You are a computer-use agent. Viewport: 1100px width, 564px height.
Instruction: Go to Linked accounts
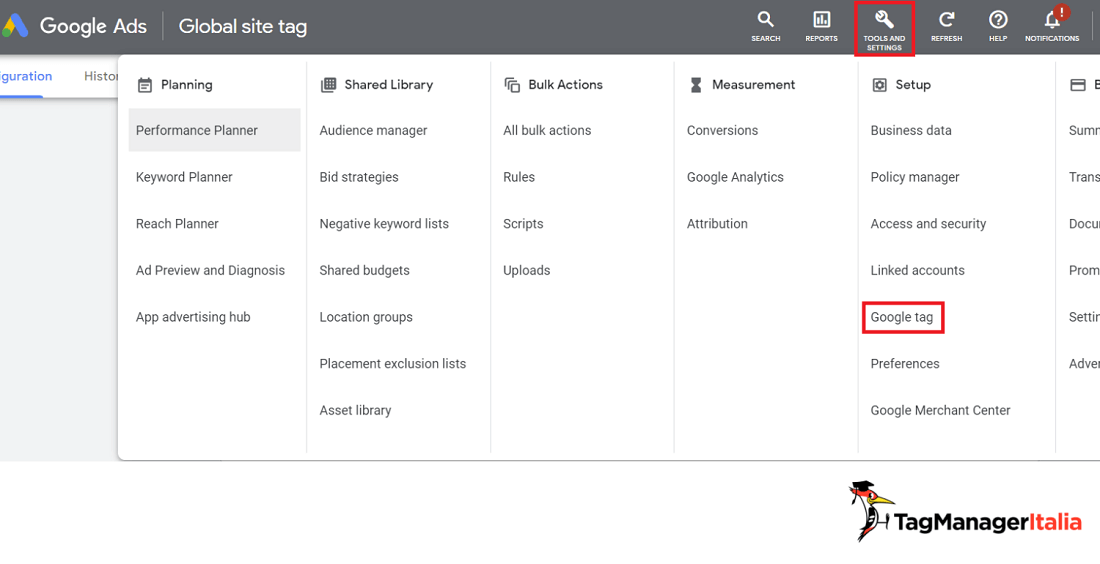click(917, 270)
